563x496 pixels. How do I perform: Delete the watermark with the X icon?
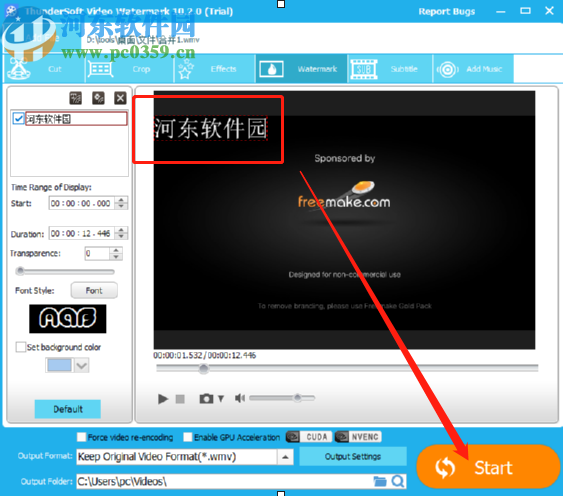(x=120, y=98)
